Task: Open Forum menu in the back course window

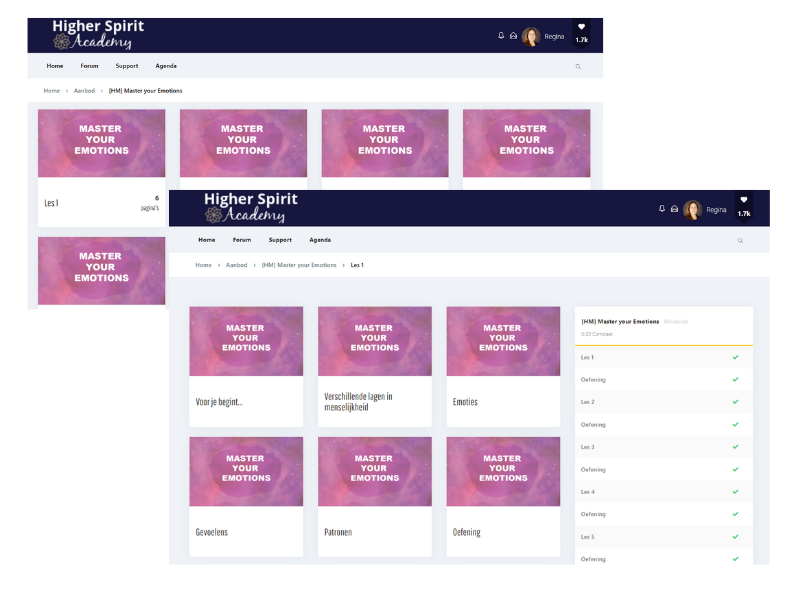Action: (89, 66)
